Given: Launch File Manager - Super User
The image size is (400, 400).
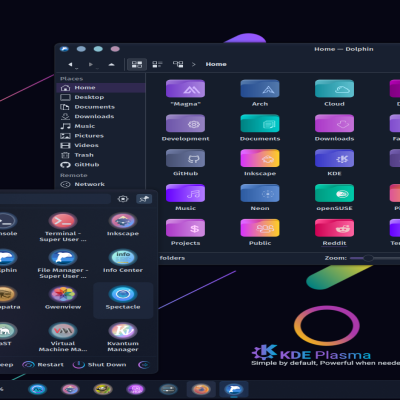Looking at the screenshot, I should point(63,264).
